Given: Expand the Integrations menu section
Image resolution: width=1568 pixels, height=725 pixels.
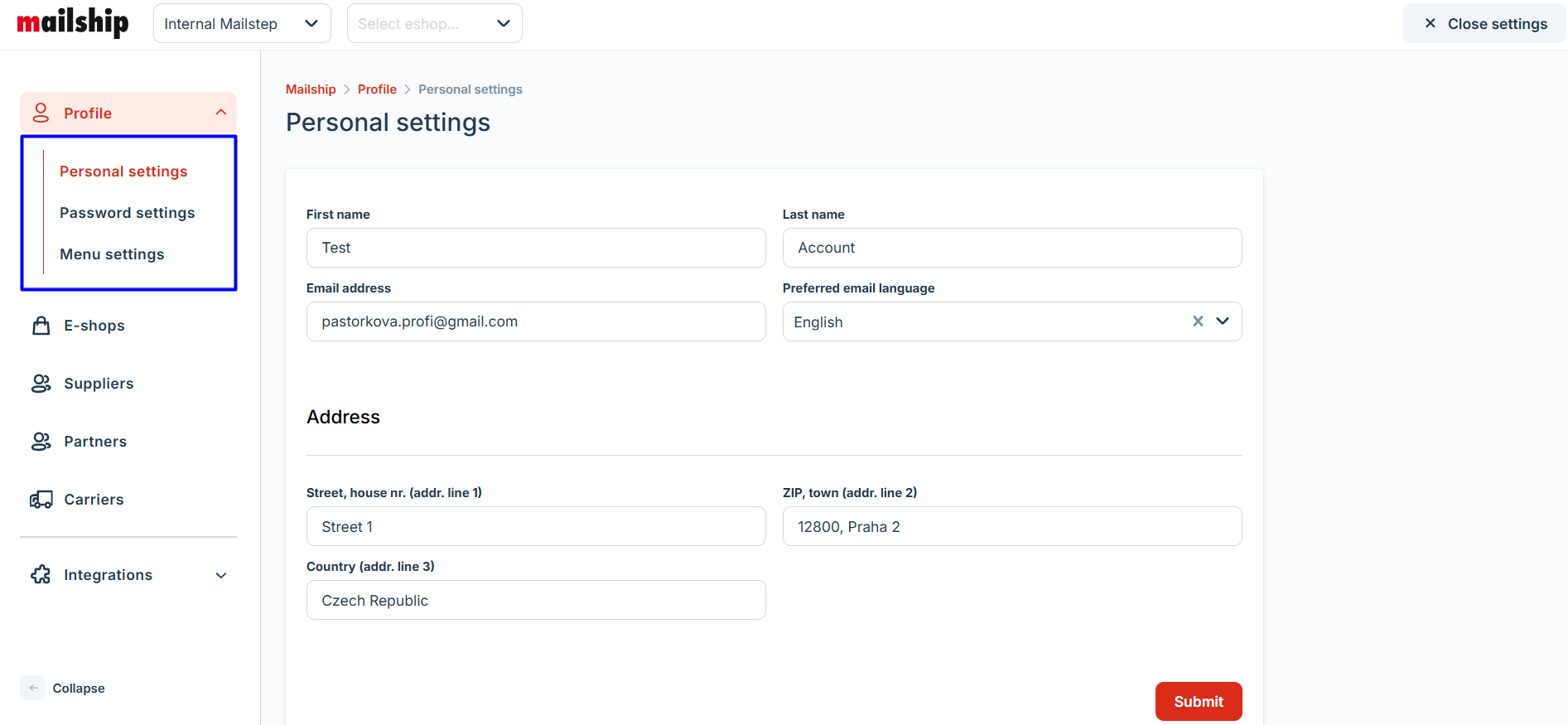Looking at the screenshot, I should coord(220,575).
